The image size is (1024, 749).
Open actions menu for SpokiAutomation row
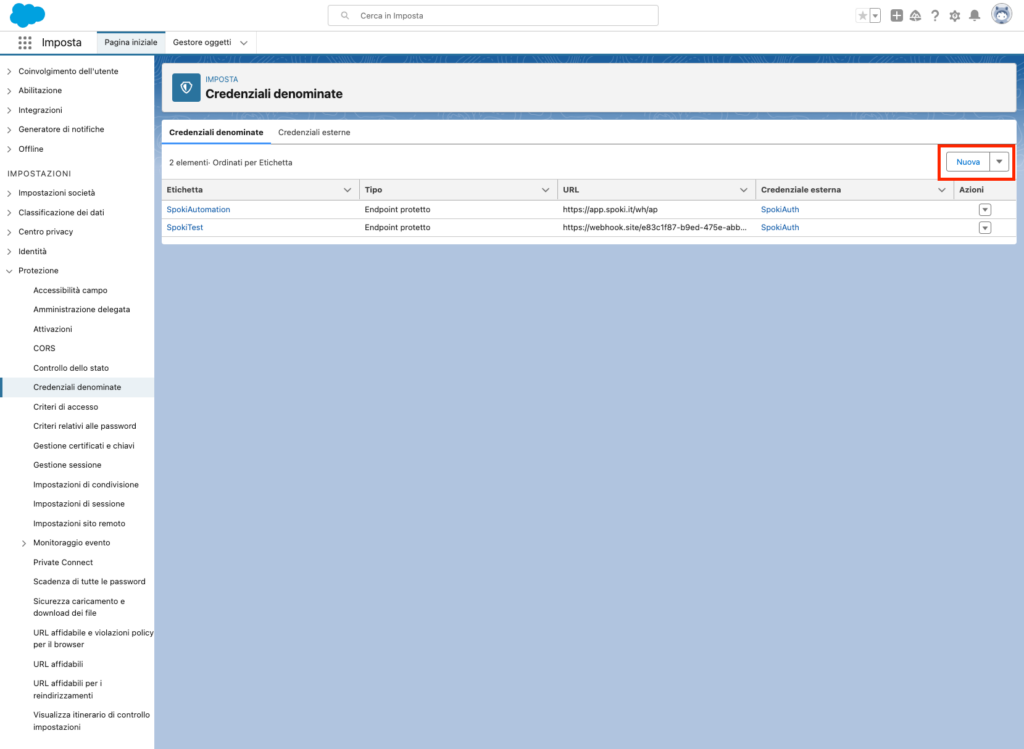[x=984, y=209]
